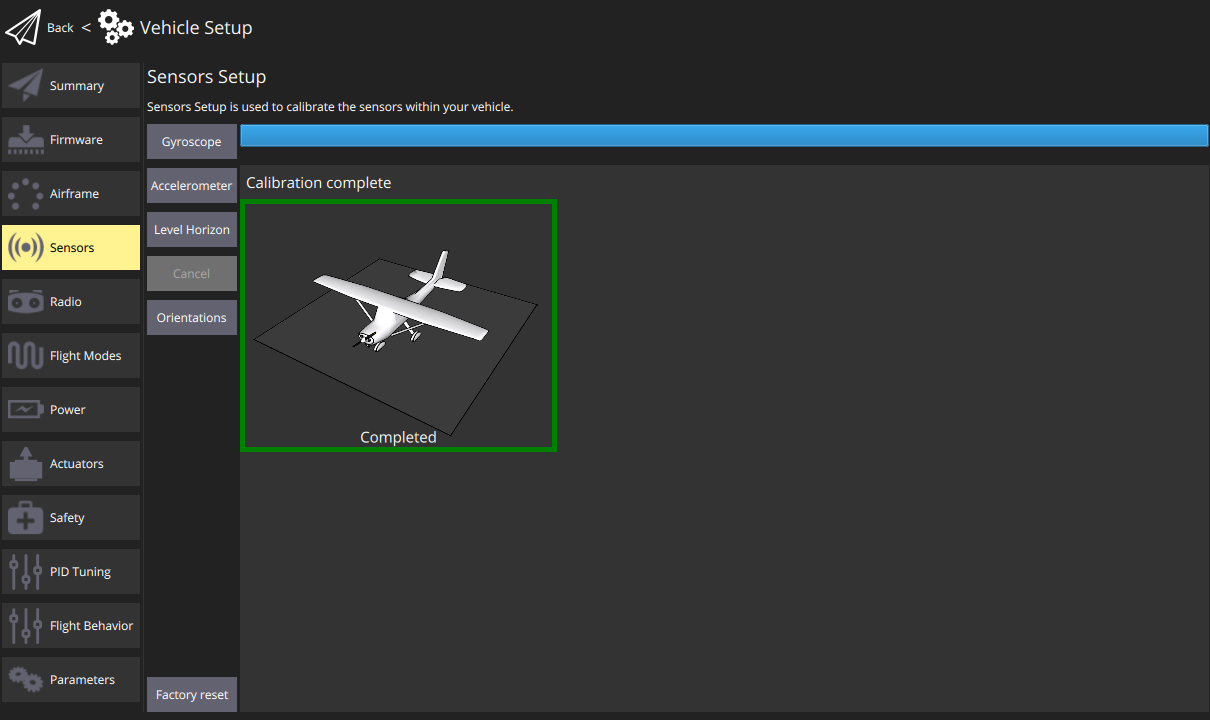Click the Parameters gears icon
This screenshot has height=720, width=1210.
(x=25, y=680)
